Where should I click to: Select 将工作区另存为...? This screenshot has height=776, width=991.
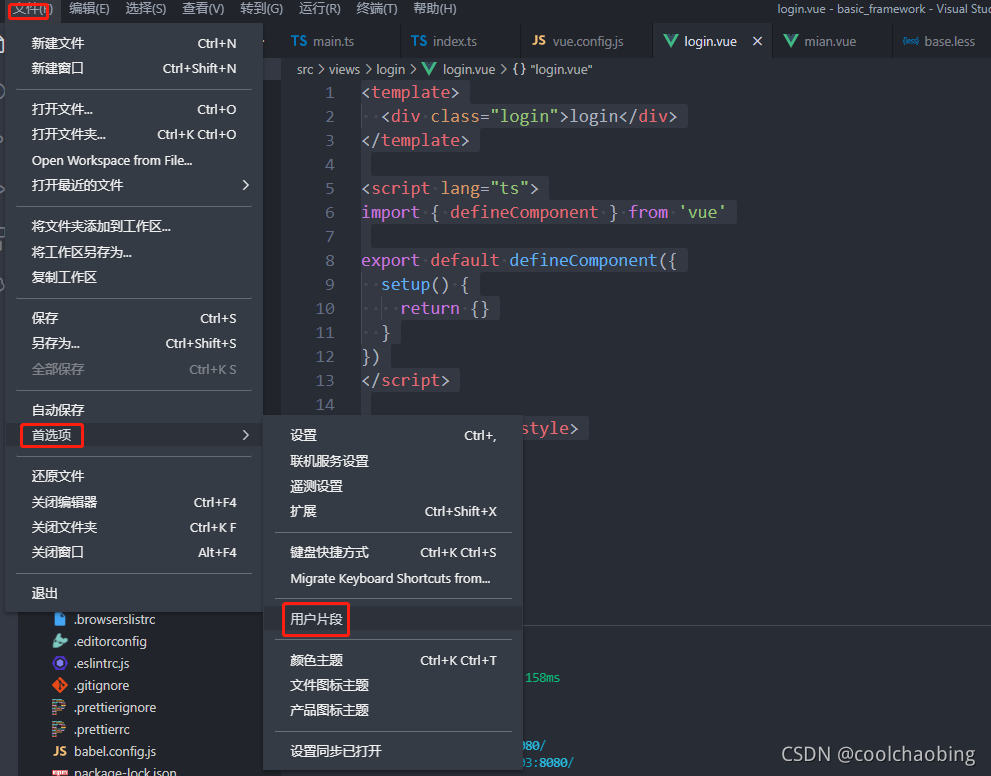pos(134,252)
